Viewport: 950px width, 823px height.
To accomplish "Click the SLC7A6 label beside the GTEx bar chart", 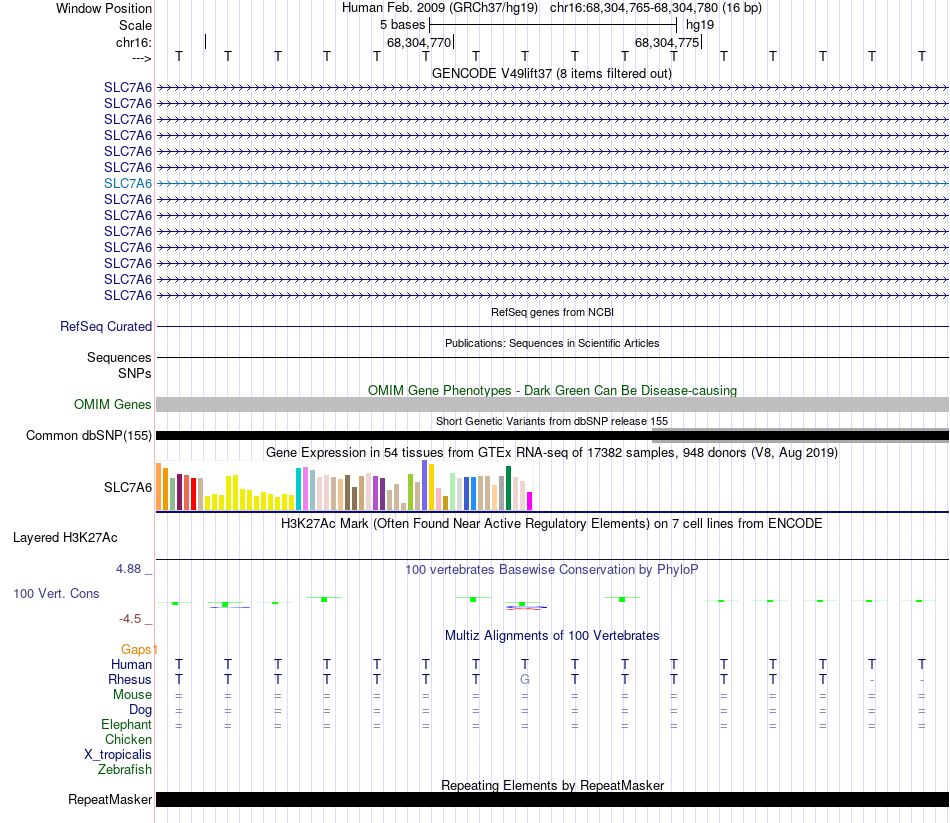I will 128,487.
